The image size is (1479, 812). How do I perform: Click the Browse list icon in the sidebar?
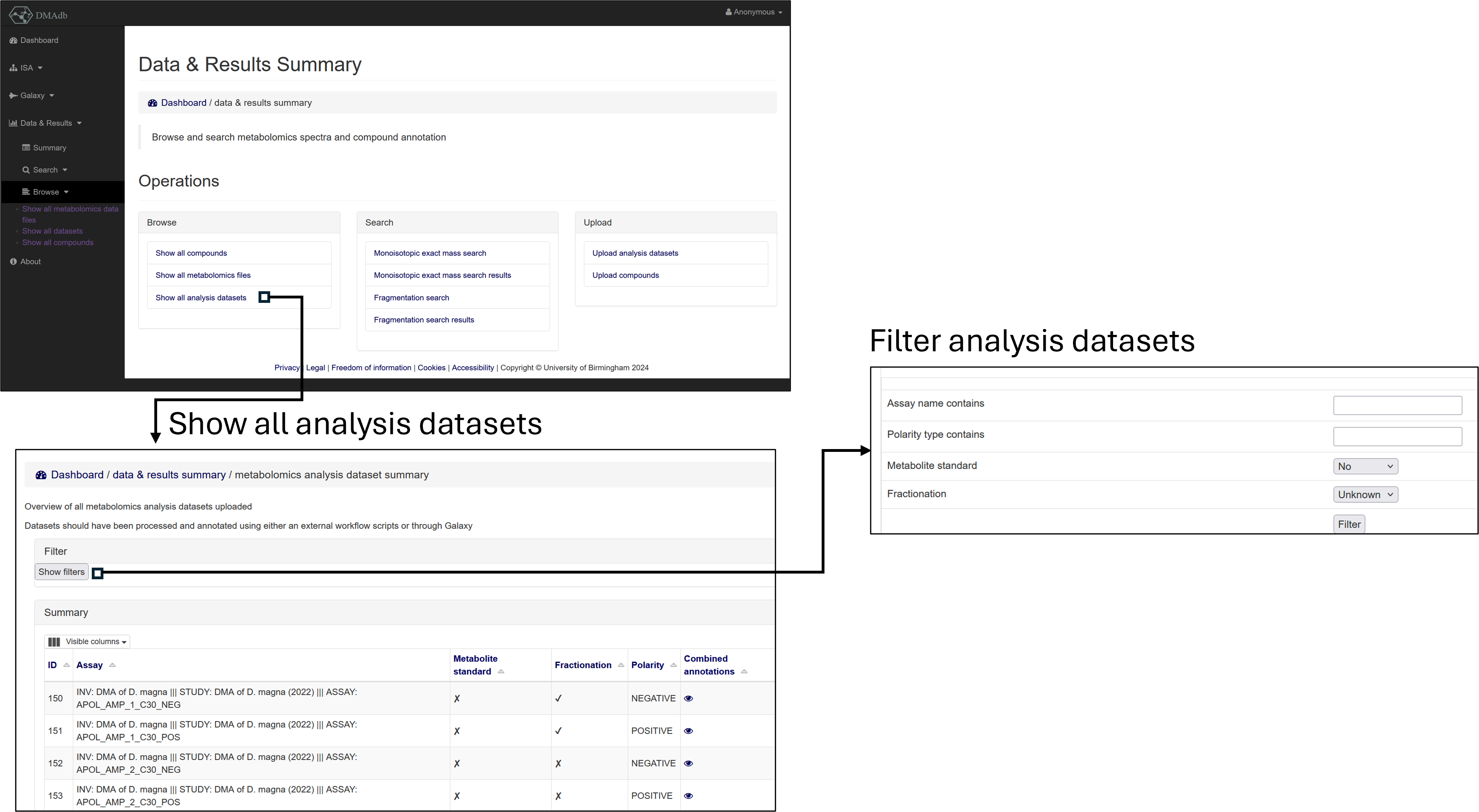click(x=26, y=191)
